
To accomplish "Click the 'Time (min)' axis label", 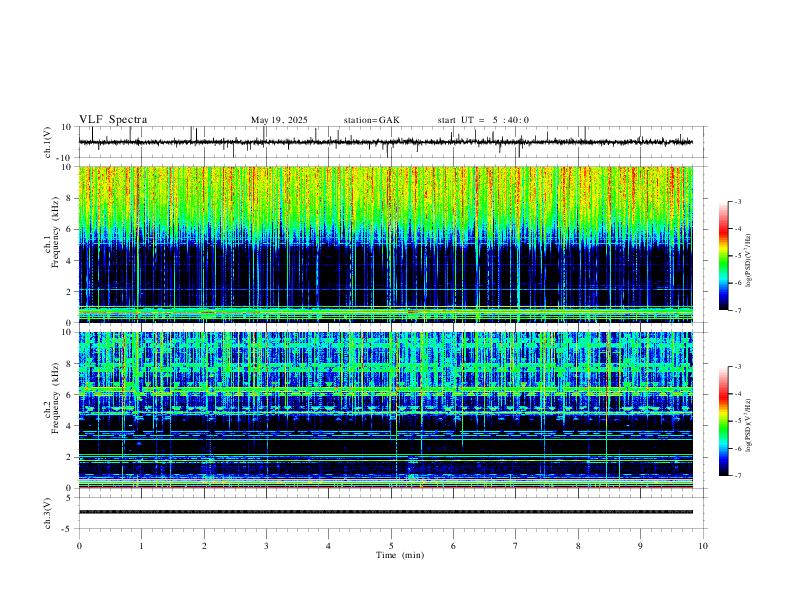I will [400, 555].
